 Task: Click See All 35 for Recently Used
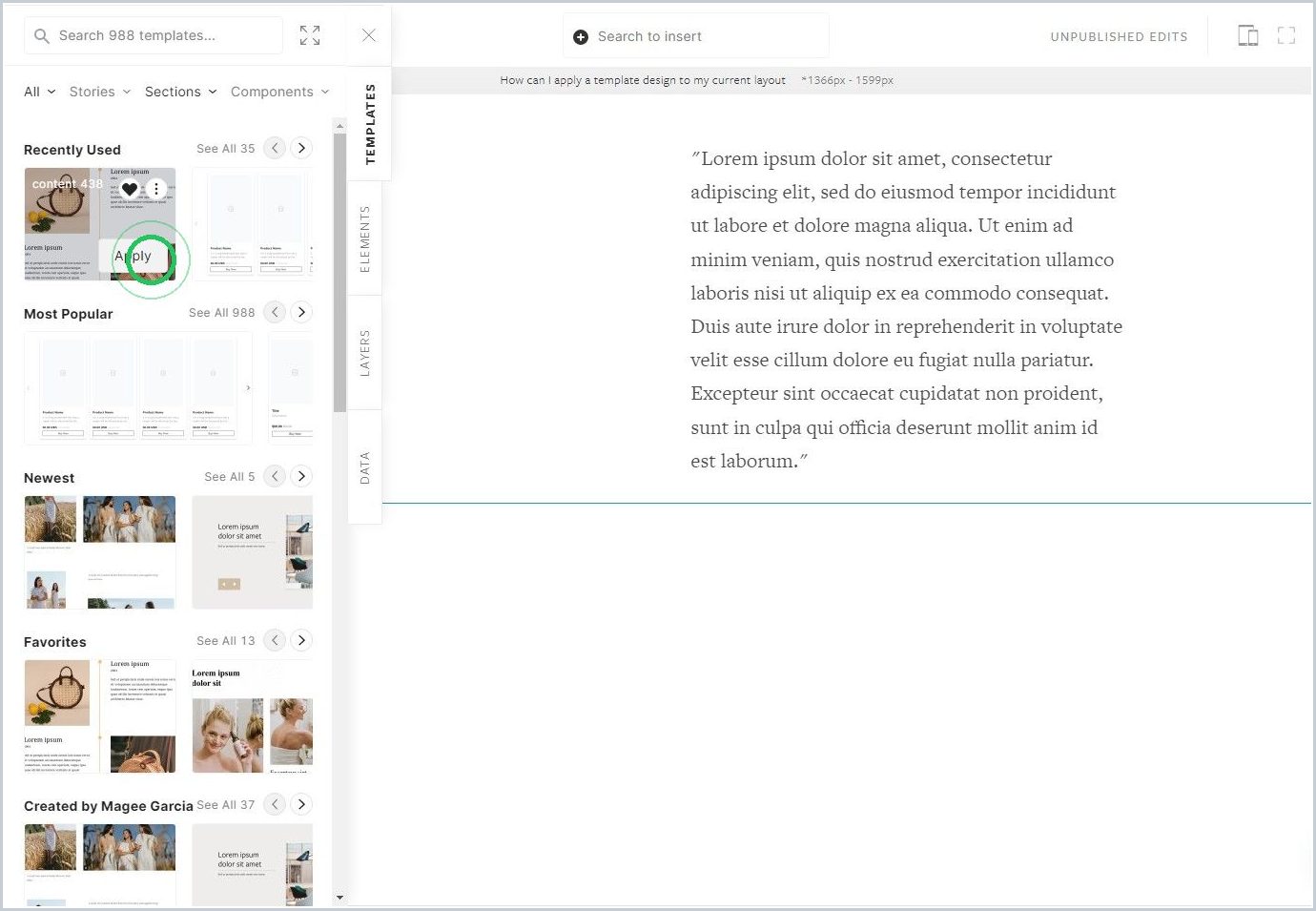(x=226, y=149)
